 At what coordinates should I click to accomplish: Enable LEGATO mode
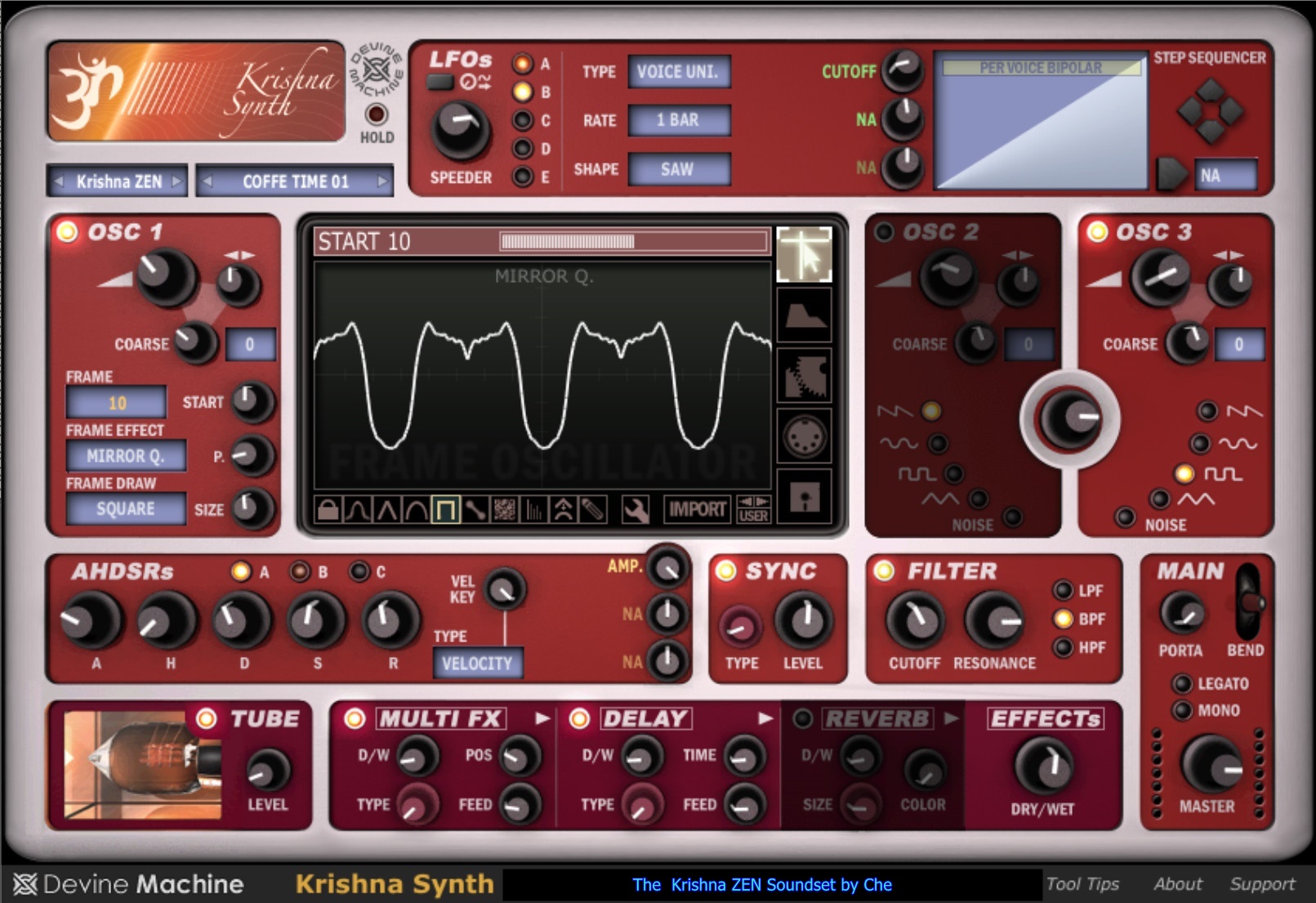(x=1181, y=683)
